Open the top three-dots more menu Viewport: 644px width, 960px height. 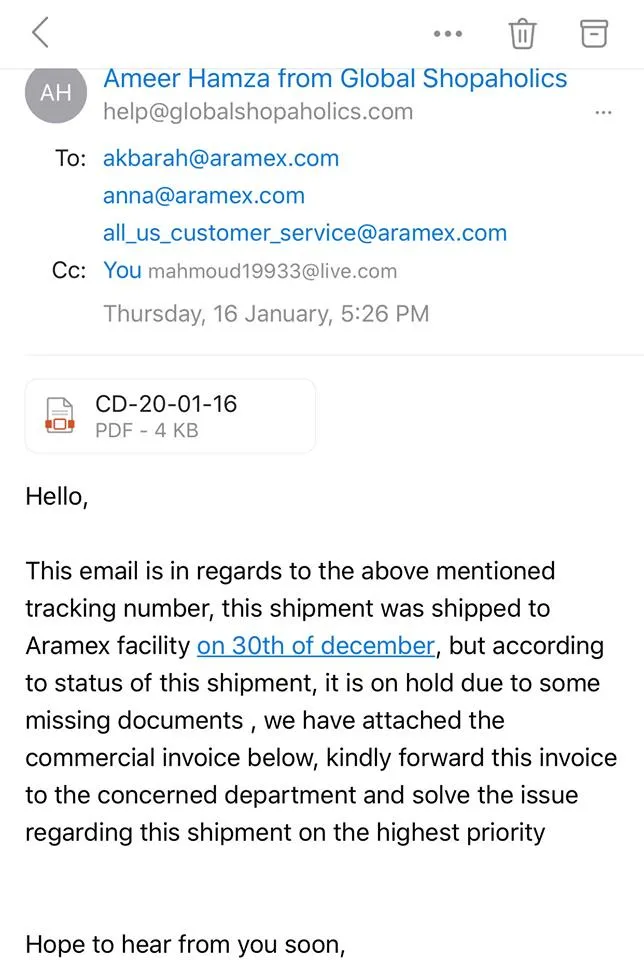tap(447, 34)
